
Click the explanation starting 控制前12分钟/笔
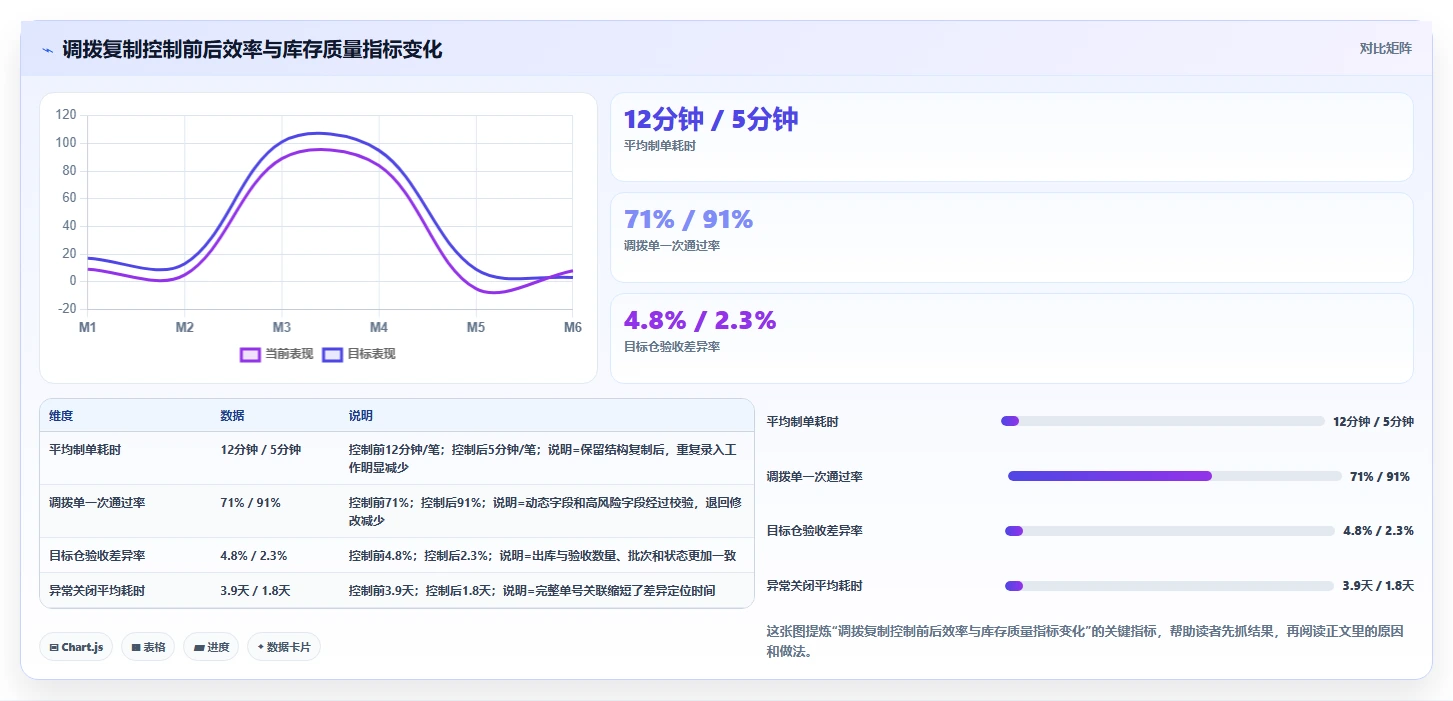(542, 459)
